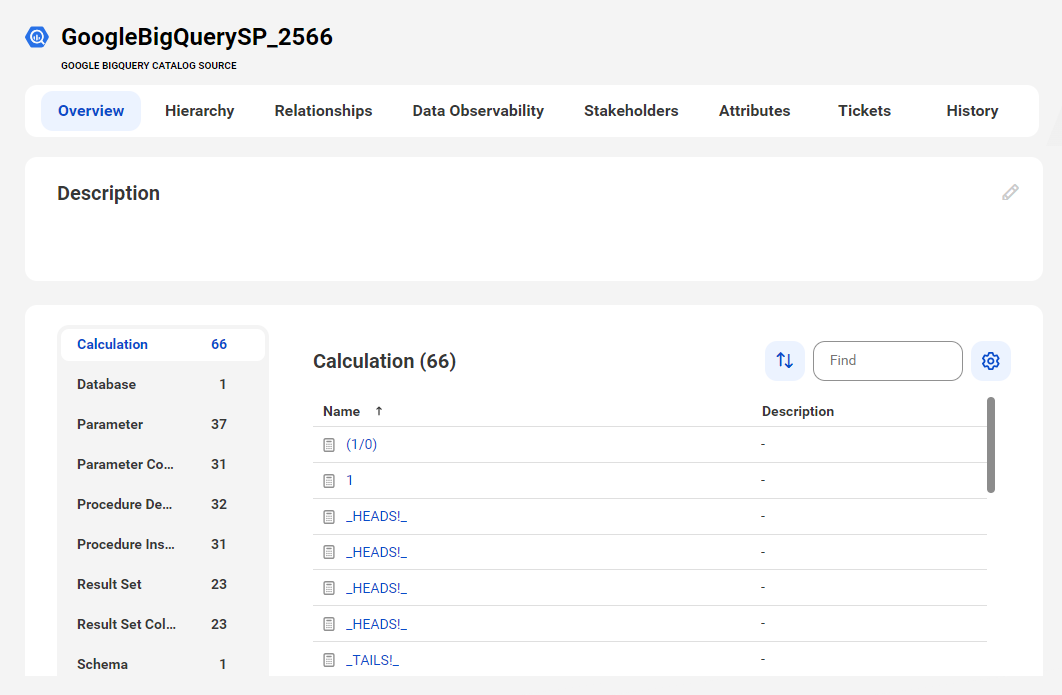This screenshot has width=1062, height=695.
Task: Sort by the Name column ascending arrow
Action: pos(379,411)
